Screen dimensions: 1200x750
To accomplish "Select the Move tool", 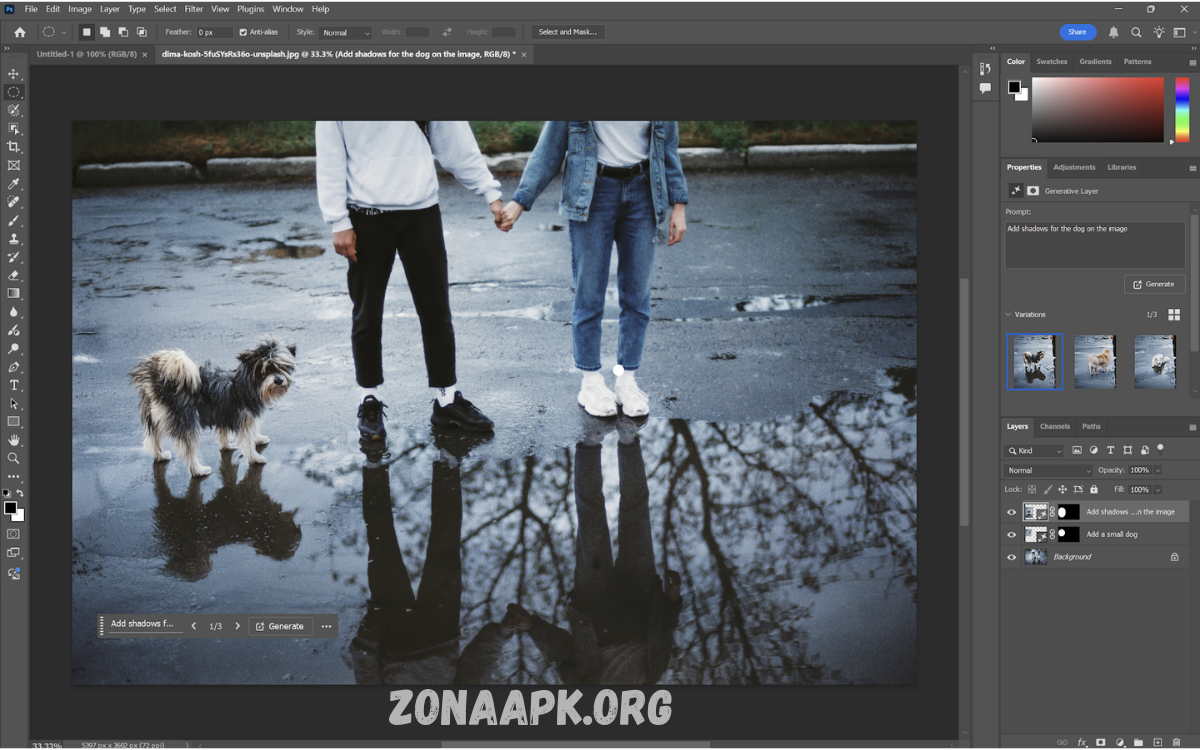I will (x=14, y=74).
